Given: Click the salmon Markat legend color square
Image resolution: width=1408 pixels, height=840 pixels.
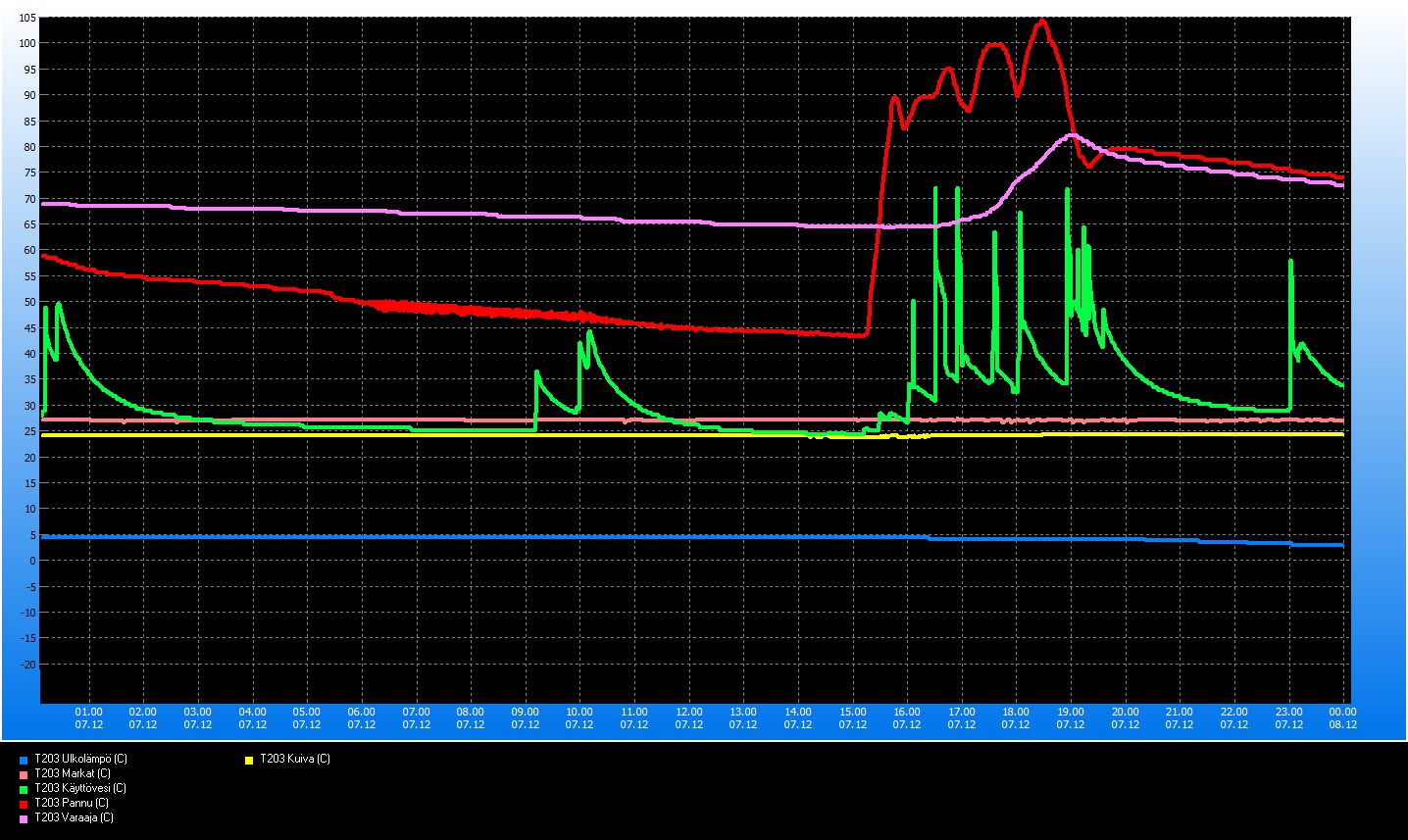Looking at the screenshot, I should coord(24,774).
